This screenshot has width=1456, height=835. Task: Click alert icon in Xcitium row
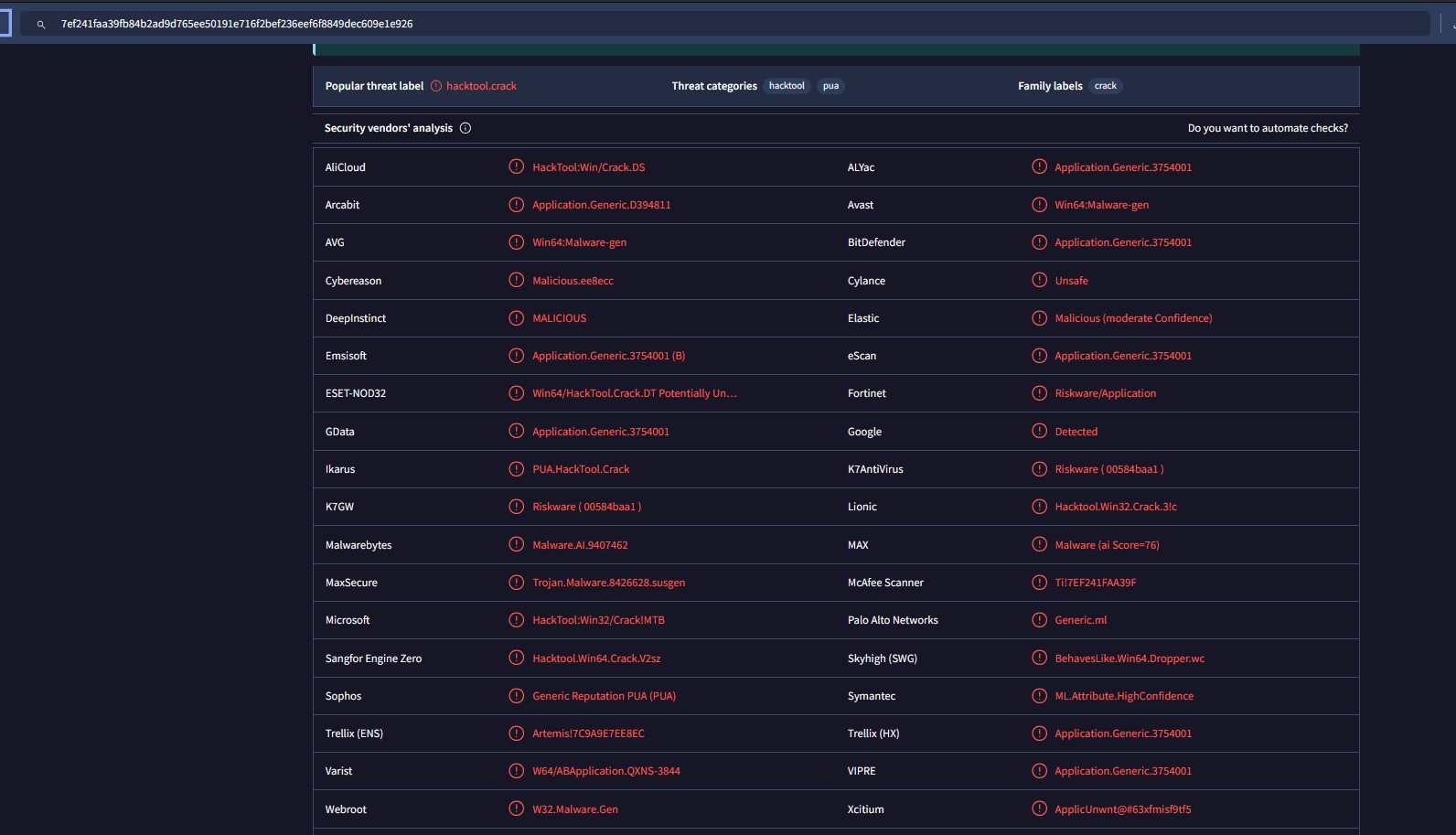[x=1039, y=809]
